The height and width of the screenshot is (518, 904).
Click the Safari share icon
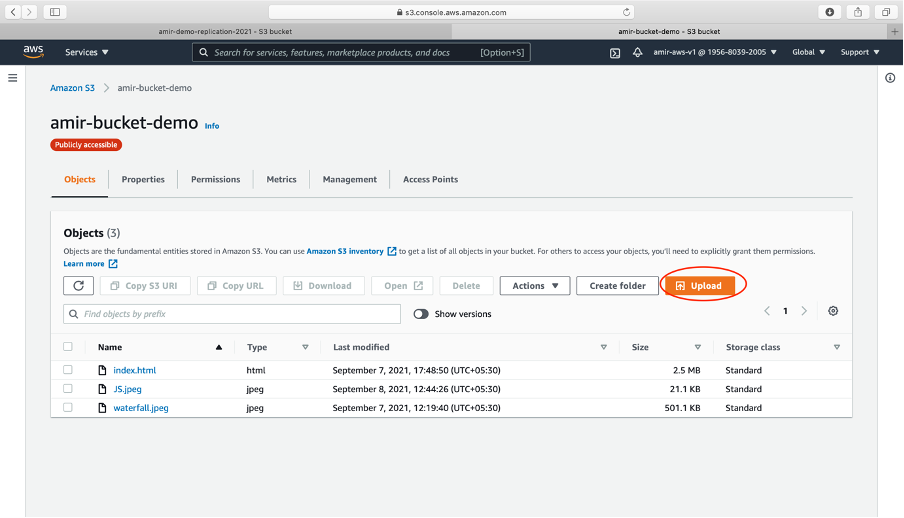click(858, 12)
